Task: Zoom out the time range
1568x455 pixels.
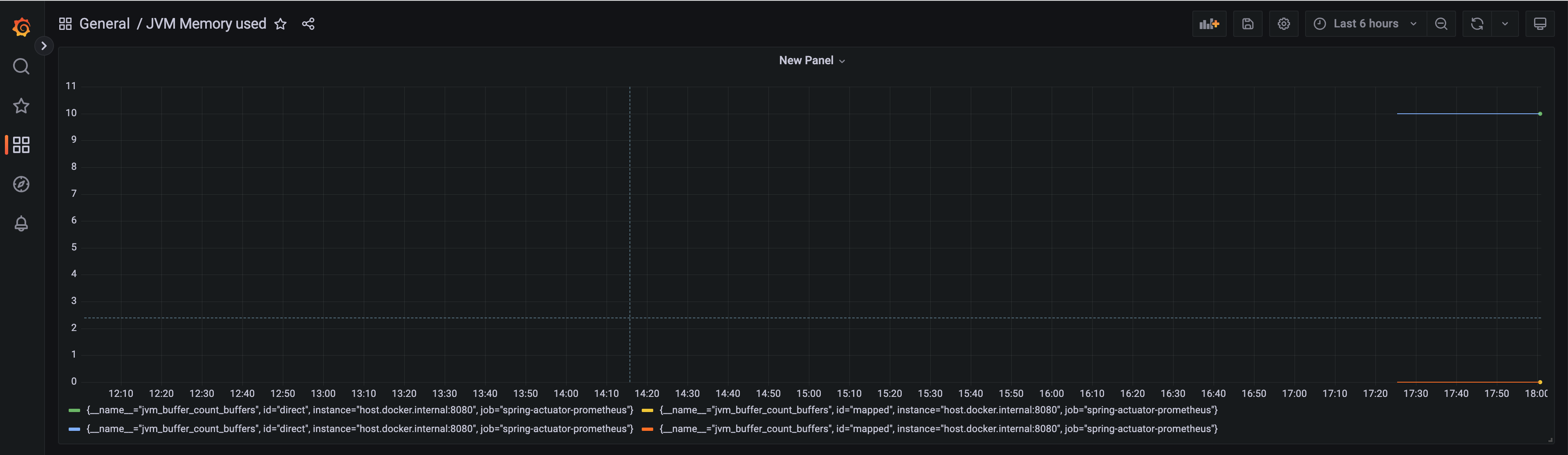Action: pos(1441,24)
